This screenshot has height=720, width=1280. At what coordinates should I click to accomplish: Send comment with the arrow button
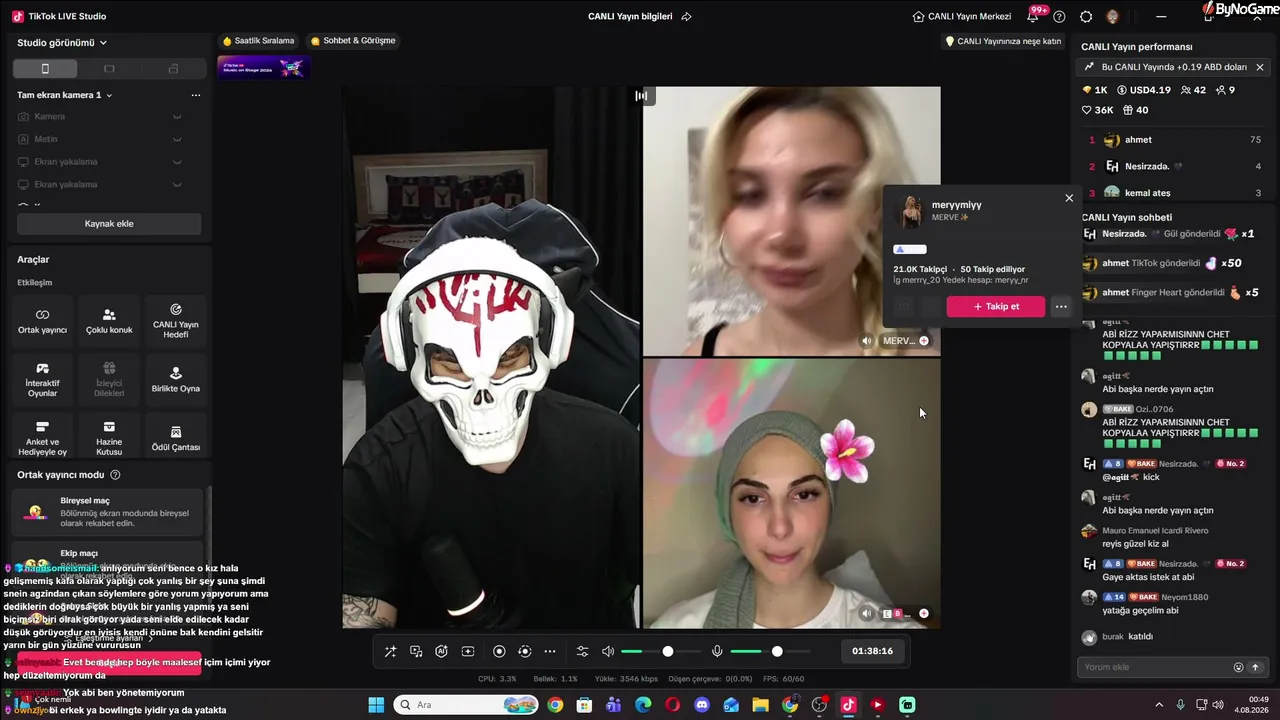pyautogui.click(x=1255, y=667)
